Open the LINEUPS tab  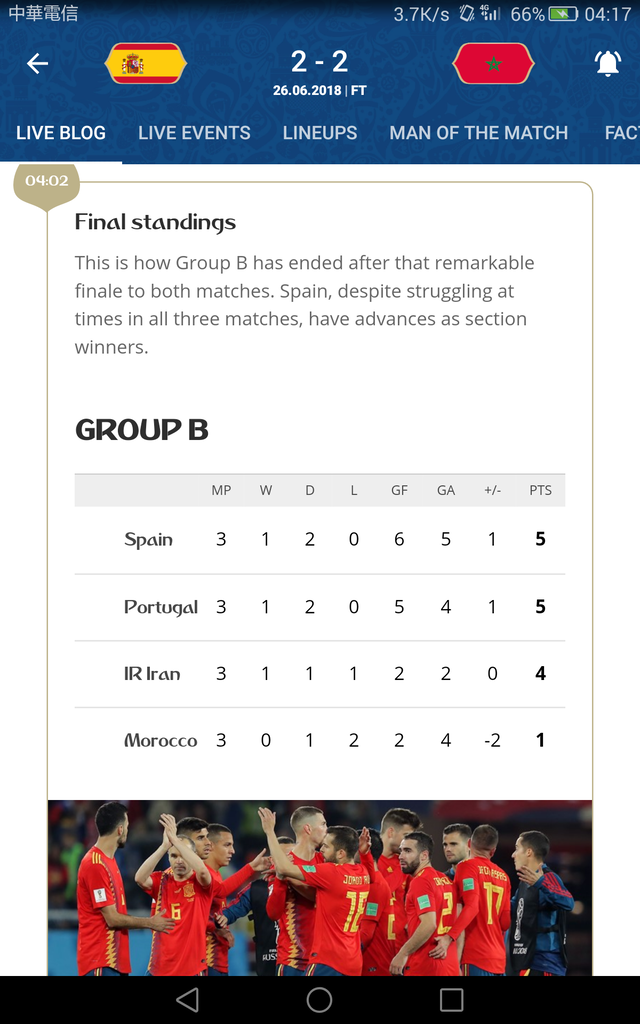click(320, 133)
